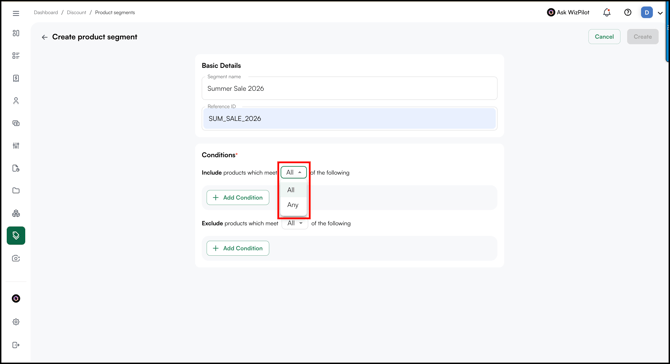Go to Dashboard breadcrumb
Screen dimensions: 670x364
46,12
